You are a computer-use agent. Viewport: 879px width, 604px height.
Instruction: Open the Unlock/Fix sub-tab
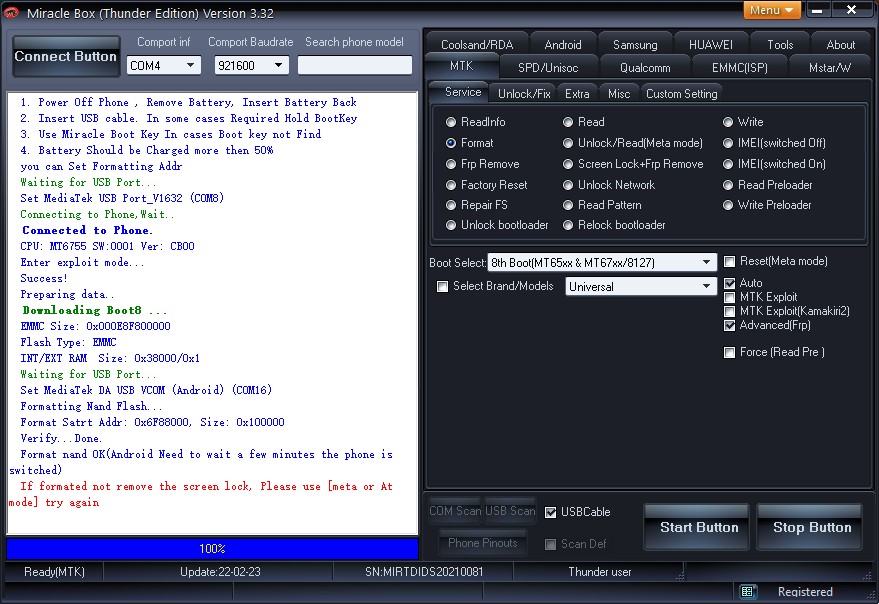click(x=524, y=94)
